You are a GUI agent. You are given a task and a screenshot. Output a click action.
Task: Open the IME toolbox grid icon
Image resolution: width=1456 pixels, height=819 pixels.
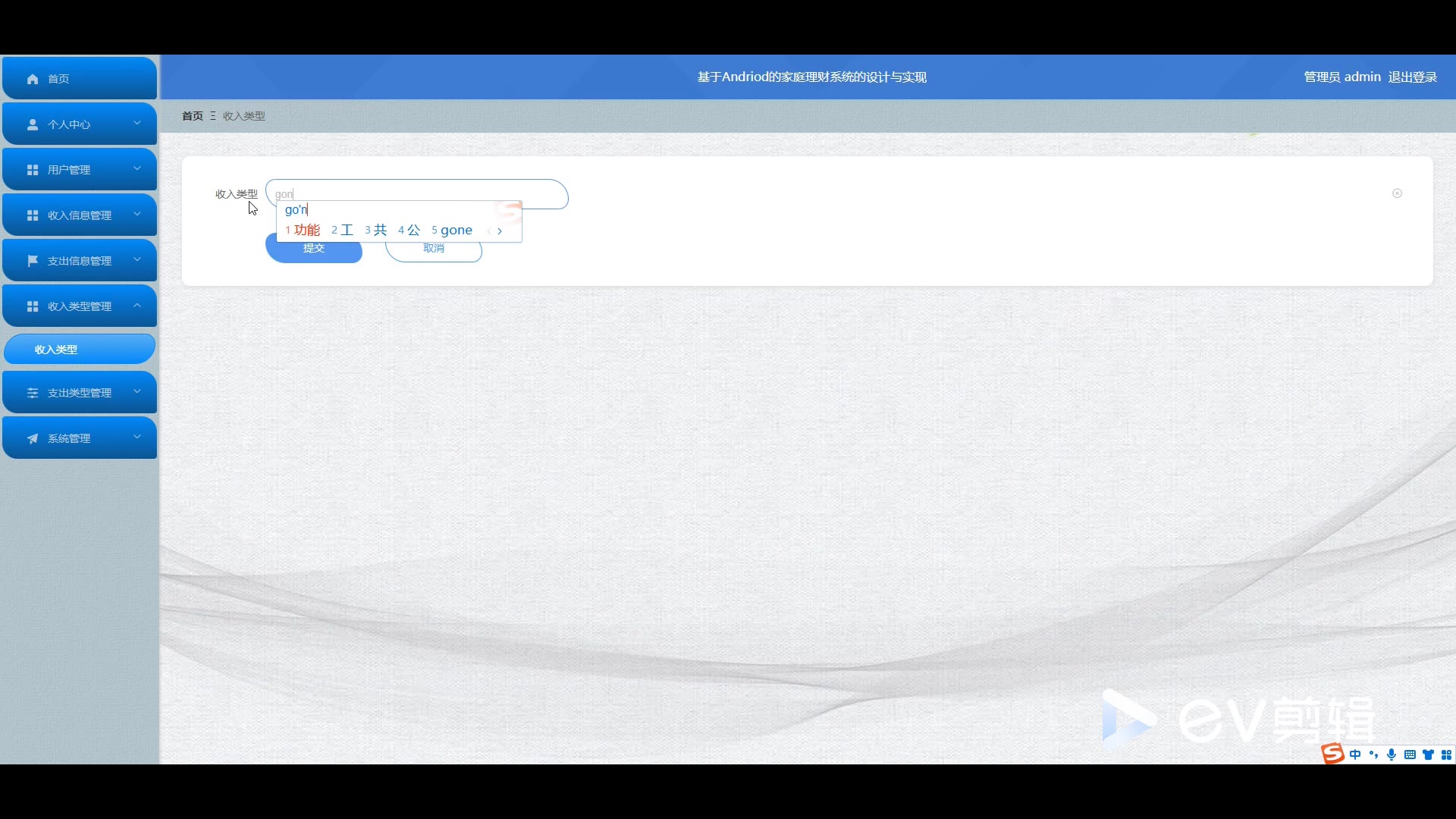[1446, 755]
